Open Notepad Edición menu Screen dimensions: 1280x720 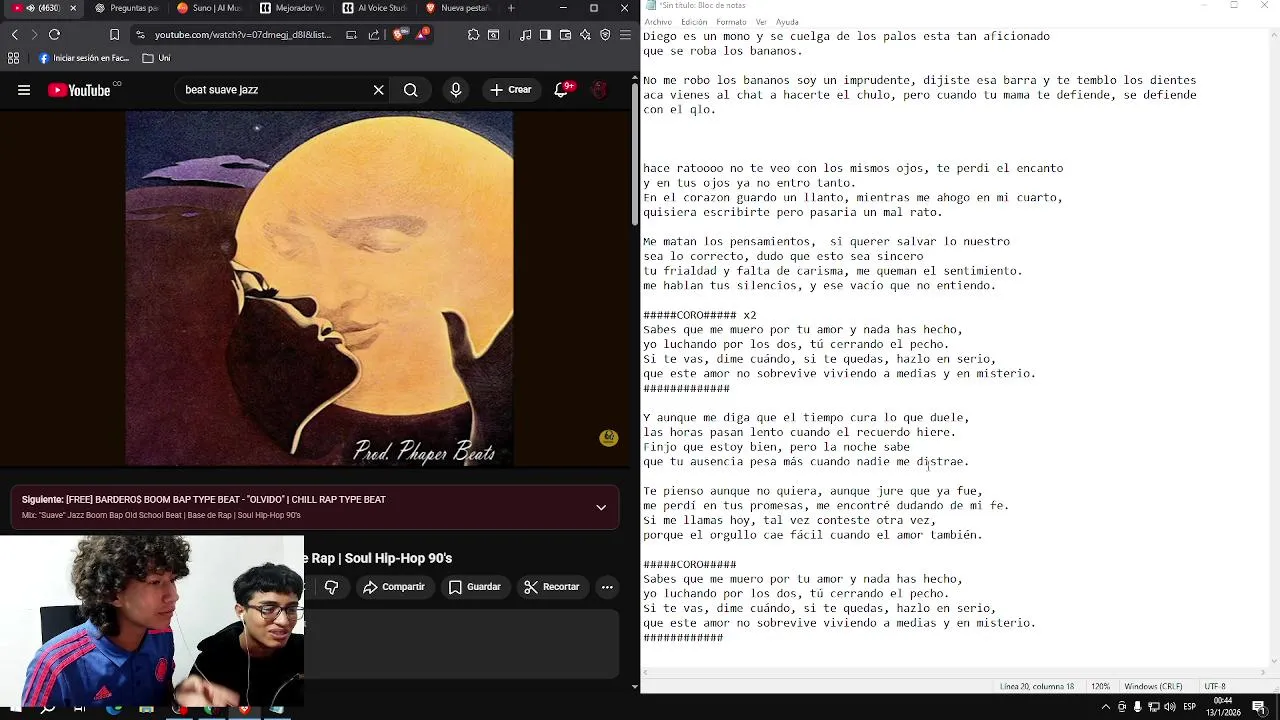[x=694, y=22]
